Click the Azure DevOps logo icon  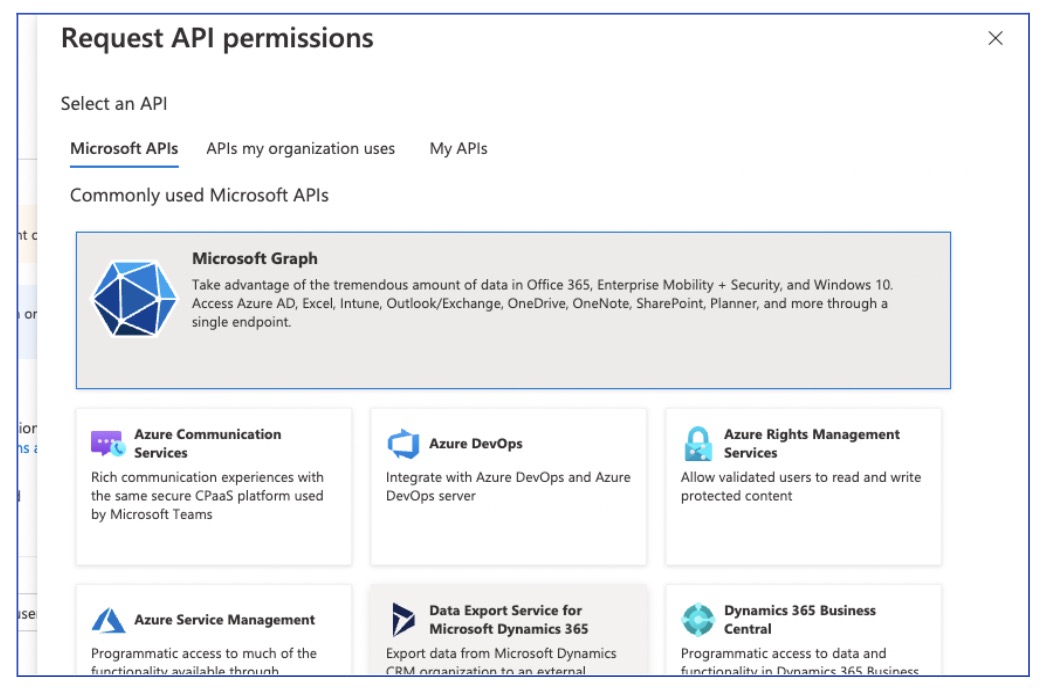pyautogui.click(x=403, y=444)
